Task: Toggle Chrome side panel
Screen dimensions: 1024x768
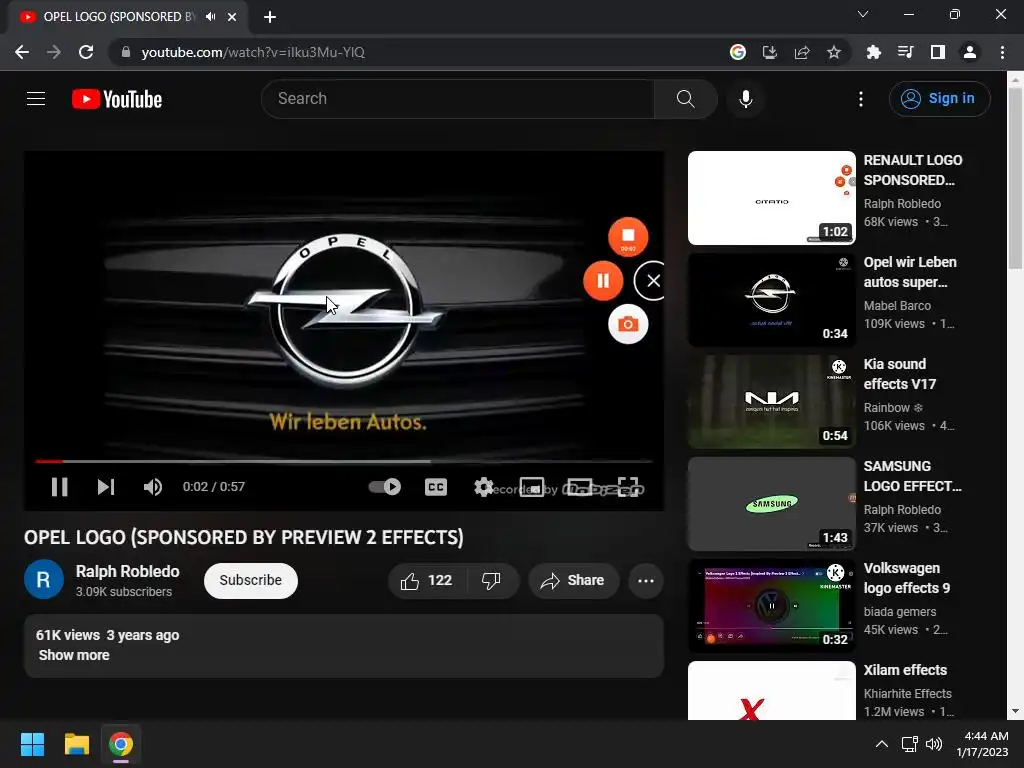Action: click(937, 52)
